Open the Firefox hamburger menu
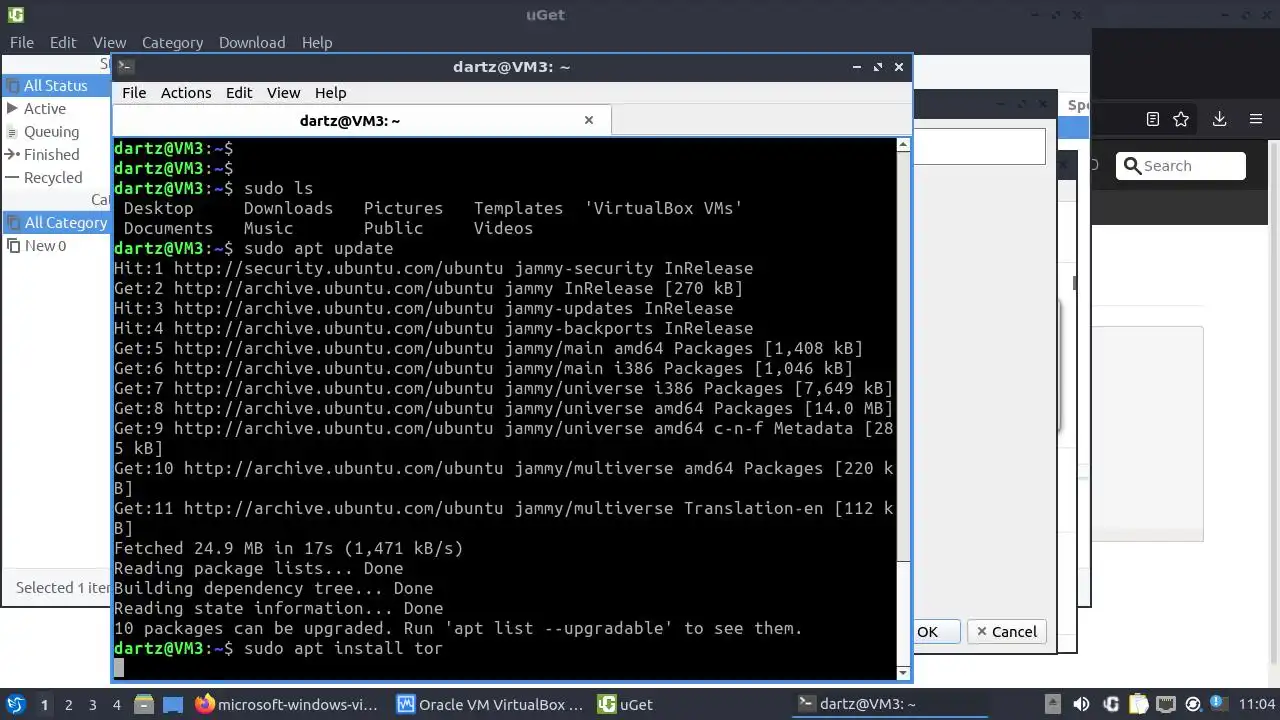The height and width of the screenshot is (720, 1280). click(x=1256, y=119)
